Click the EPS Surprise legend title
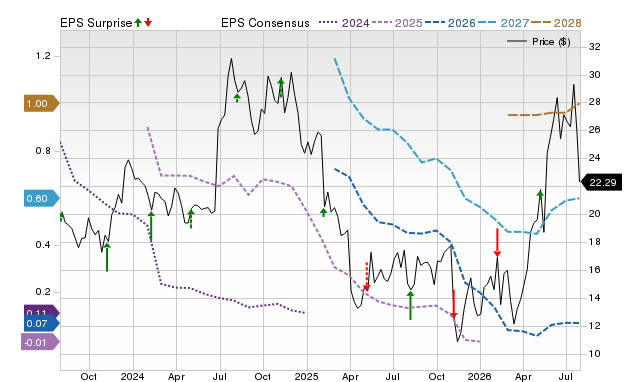The height and width of the screenshot is (382, 640). coord(96,23)
